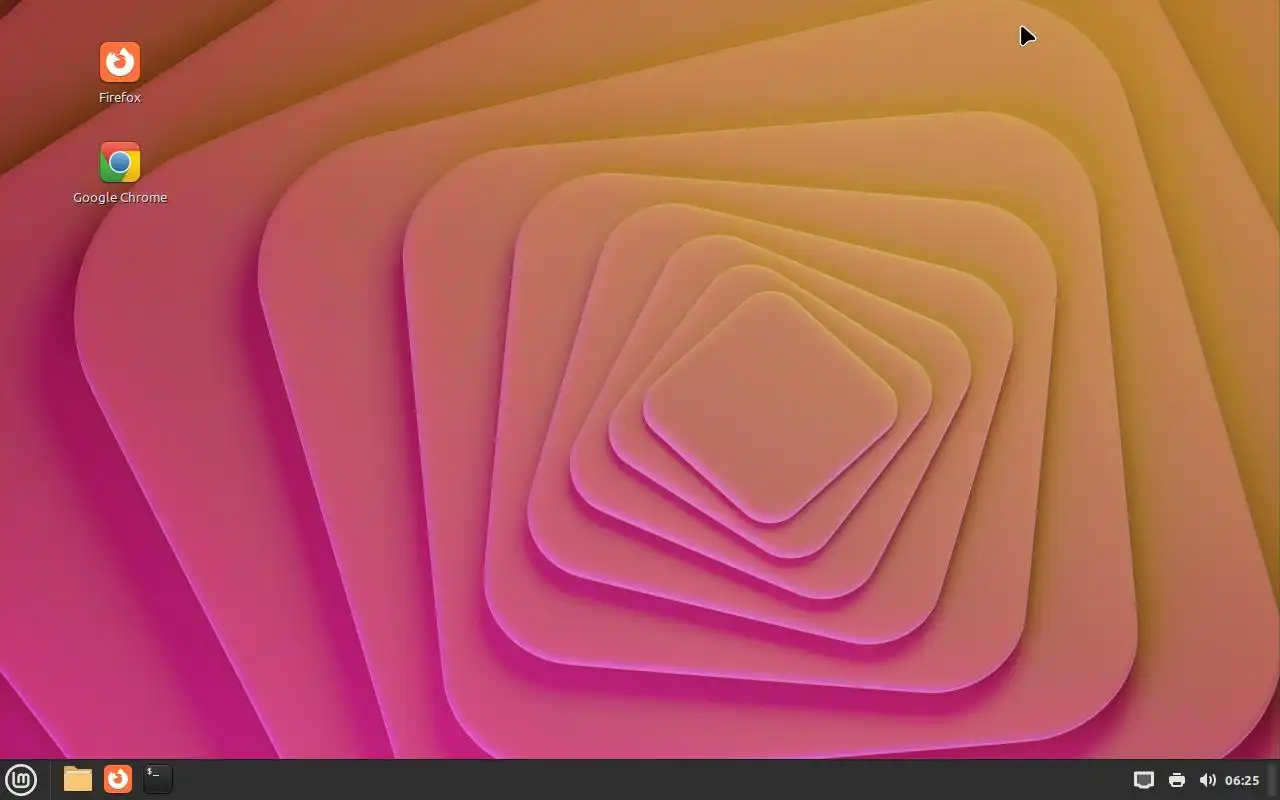This screenshot has height=800, width=1280.
Task: Click the show desktop strip at panel end
Action: coord(1273,779)
